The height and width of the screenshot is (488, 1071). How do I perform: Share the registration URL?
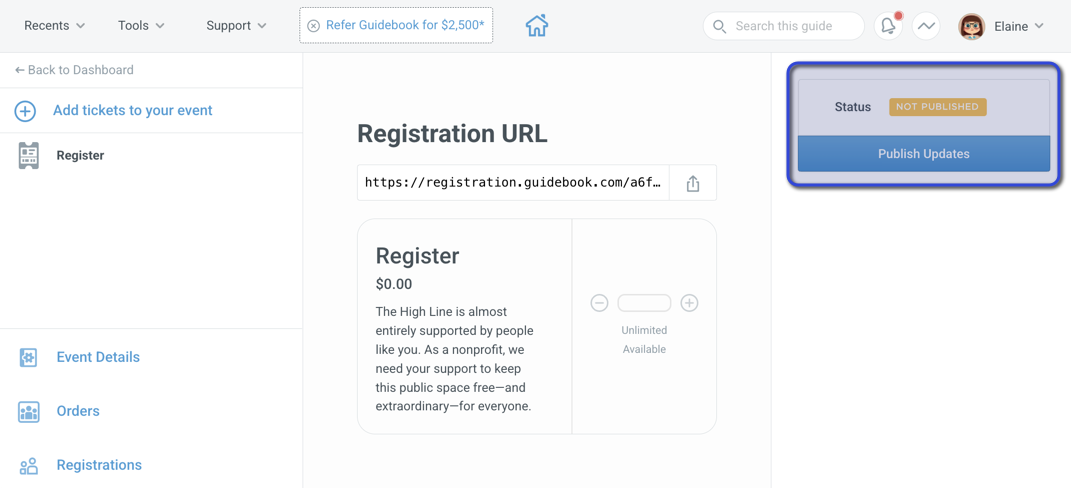(693, 183)
